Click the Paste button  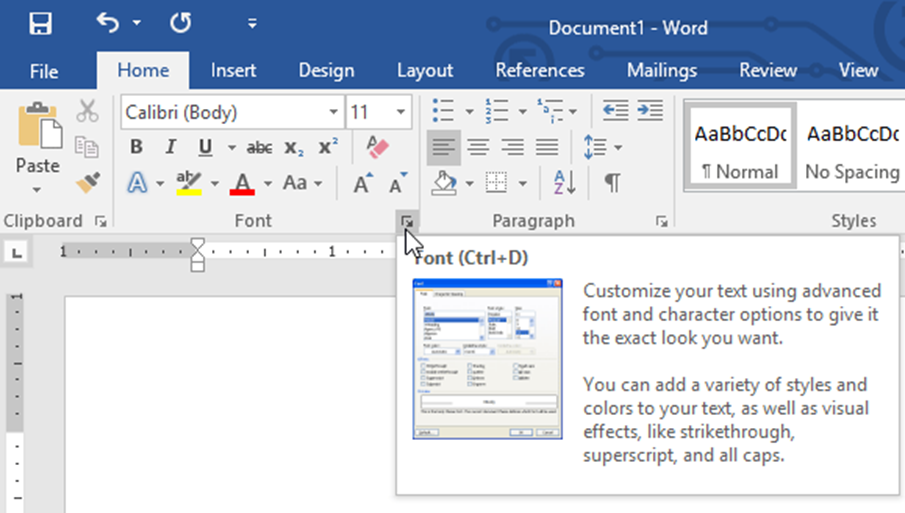click(37, 142)
